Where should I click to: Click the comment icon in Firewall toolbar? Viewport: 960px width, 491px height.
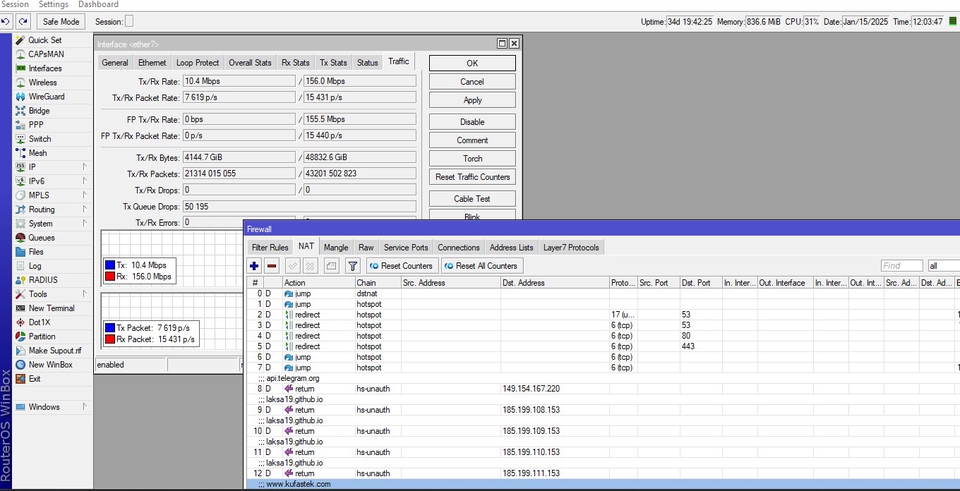pos(331,266)
